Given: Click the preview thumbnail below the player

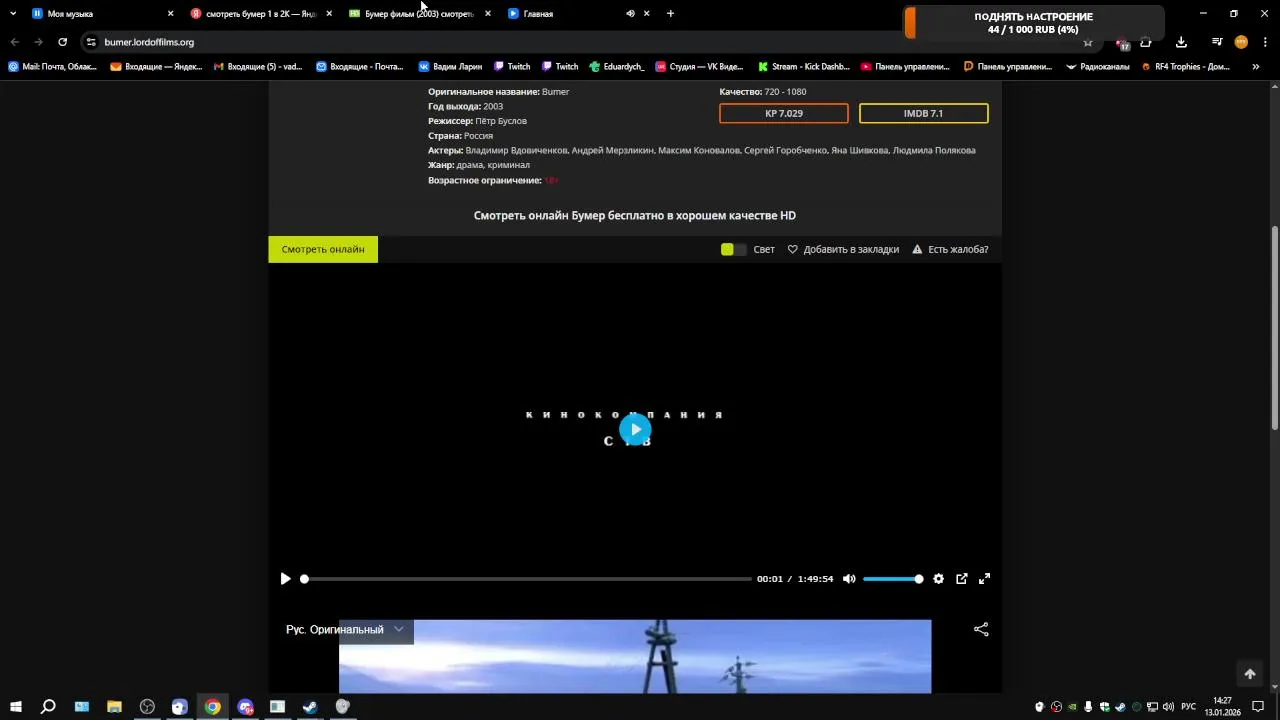Looking at the screenshot, I should 635,656.
